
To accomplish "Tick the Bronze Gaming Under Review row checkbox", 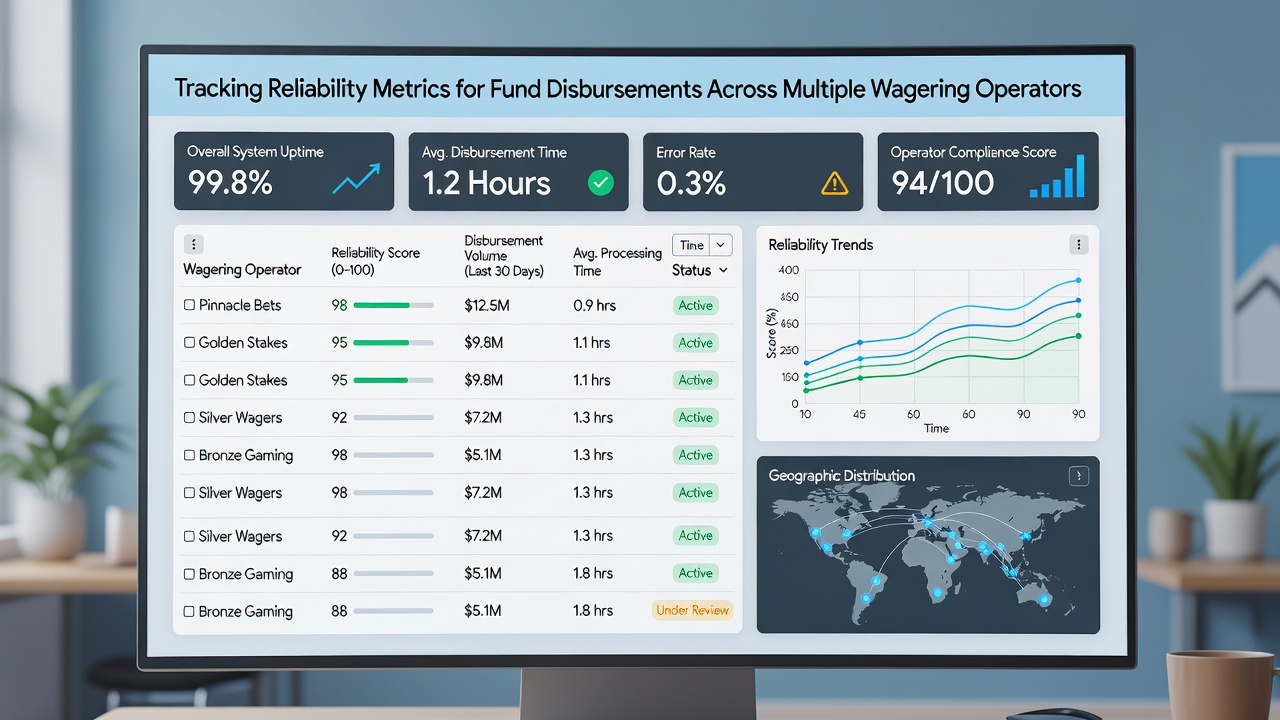I will [189, 611].
